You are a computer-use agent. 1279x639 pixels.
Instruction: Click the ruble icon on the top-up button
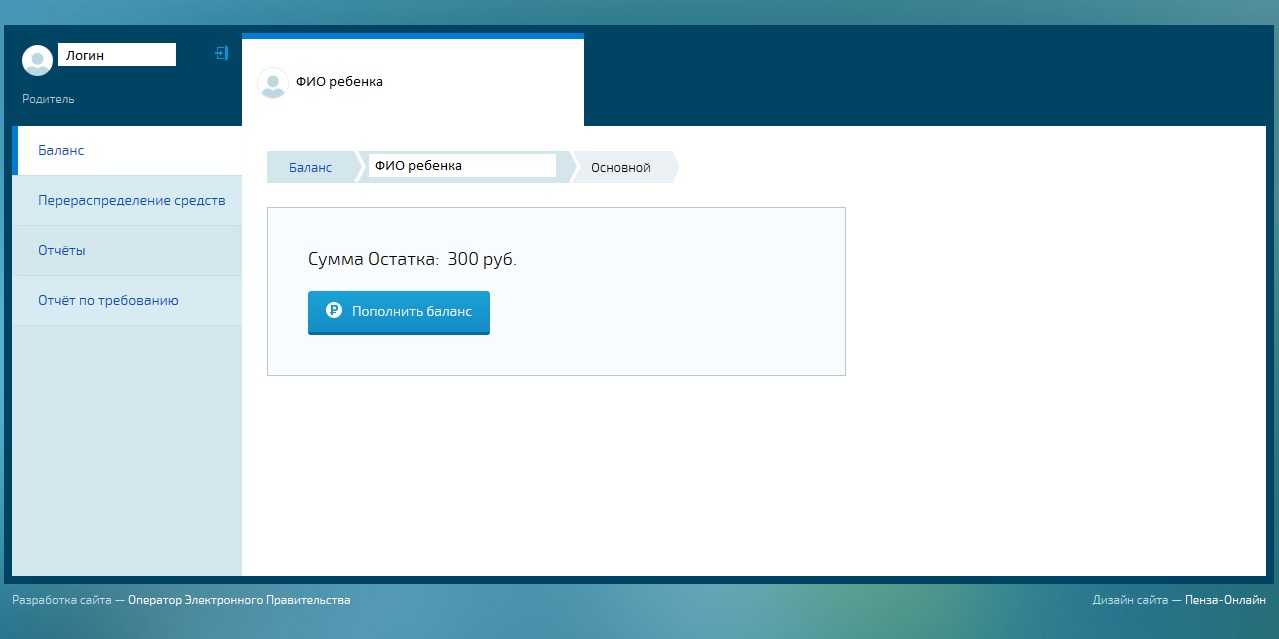tap(334, 311)
